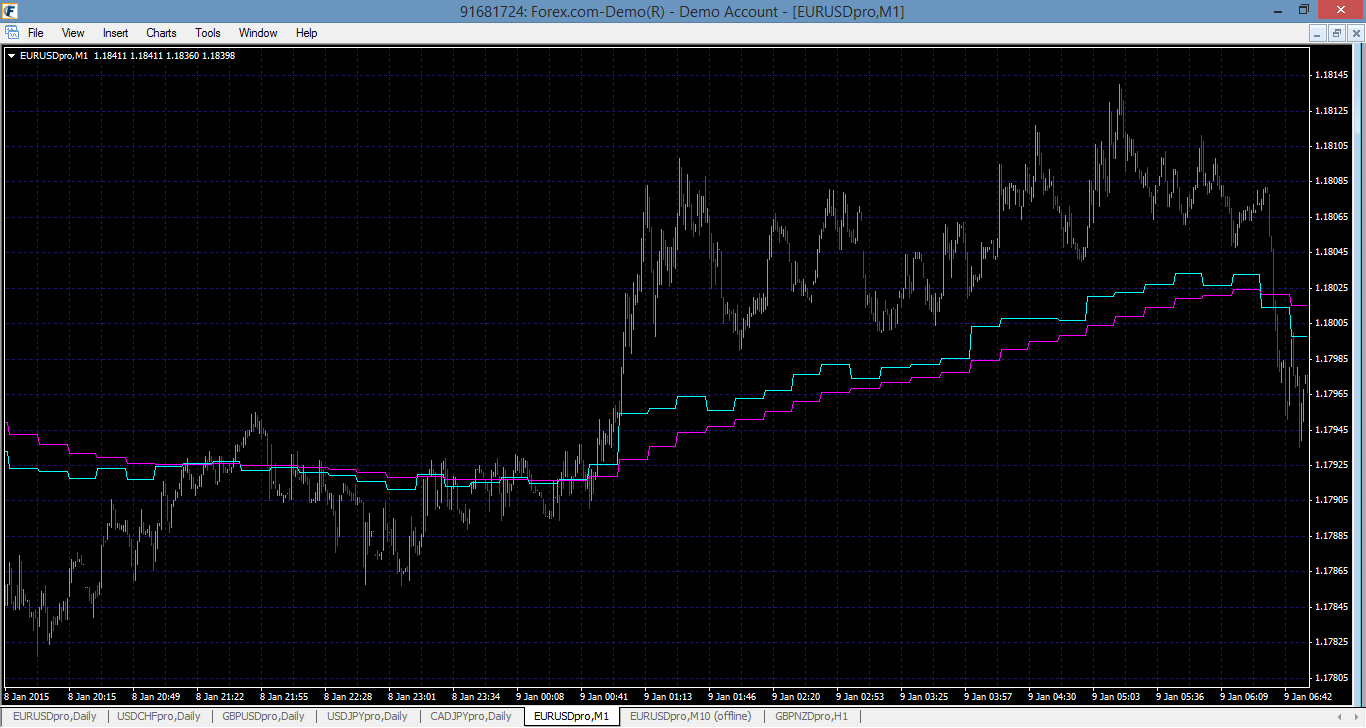Screen dimensions: 1366x728
Task: Open the Window menu
Action: coord(258,33)
